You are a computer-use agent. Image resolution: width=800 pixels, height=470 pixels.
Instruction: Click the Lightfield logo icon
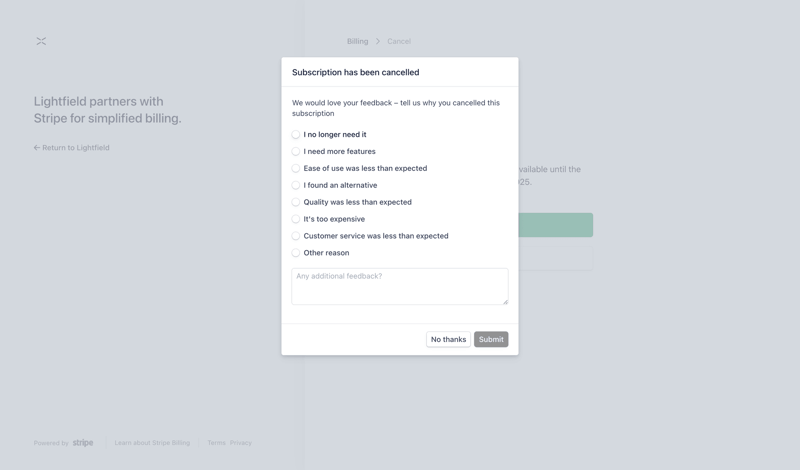click(x=41, y=41)
